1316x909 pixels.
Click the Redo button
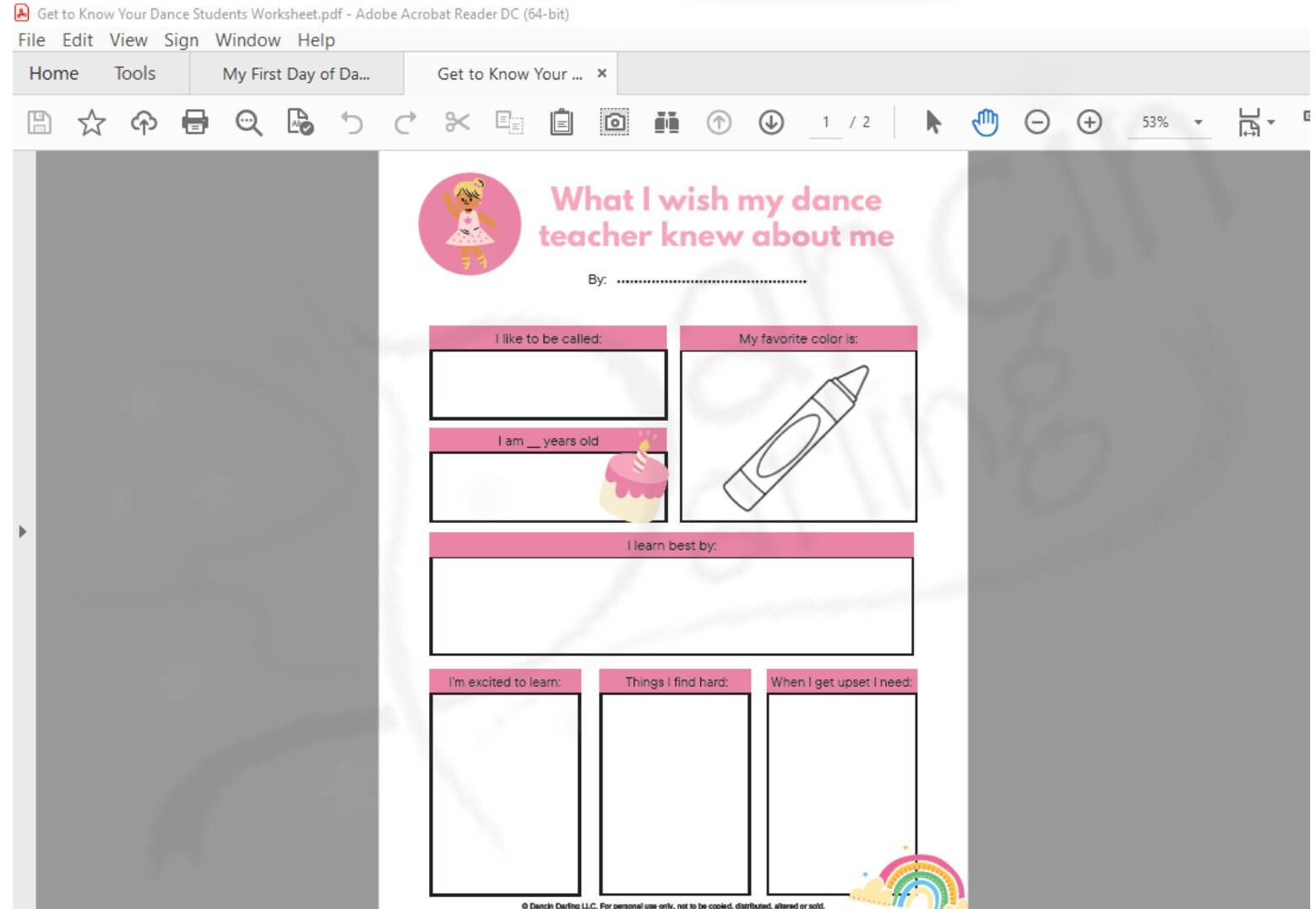click(404, 122)
